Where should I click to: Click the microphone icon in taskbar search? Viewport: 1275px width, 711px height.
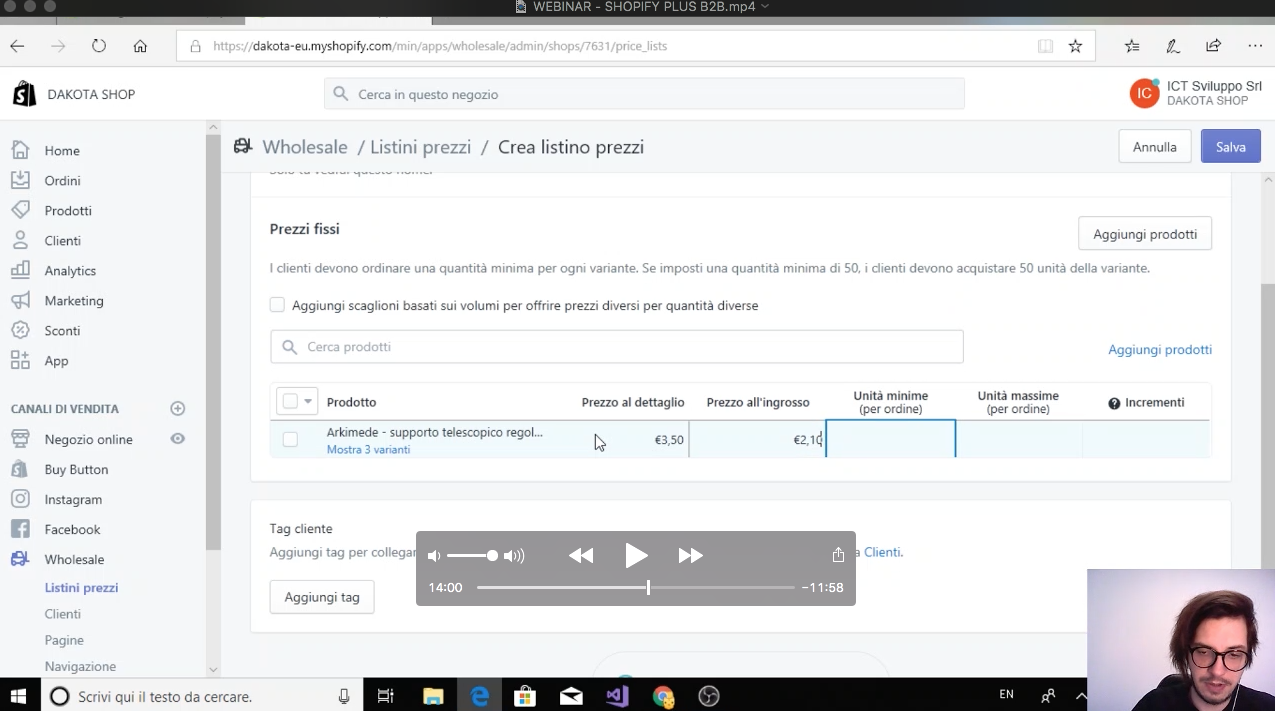click(345, 696)
